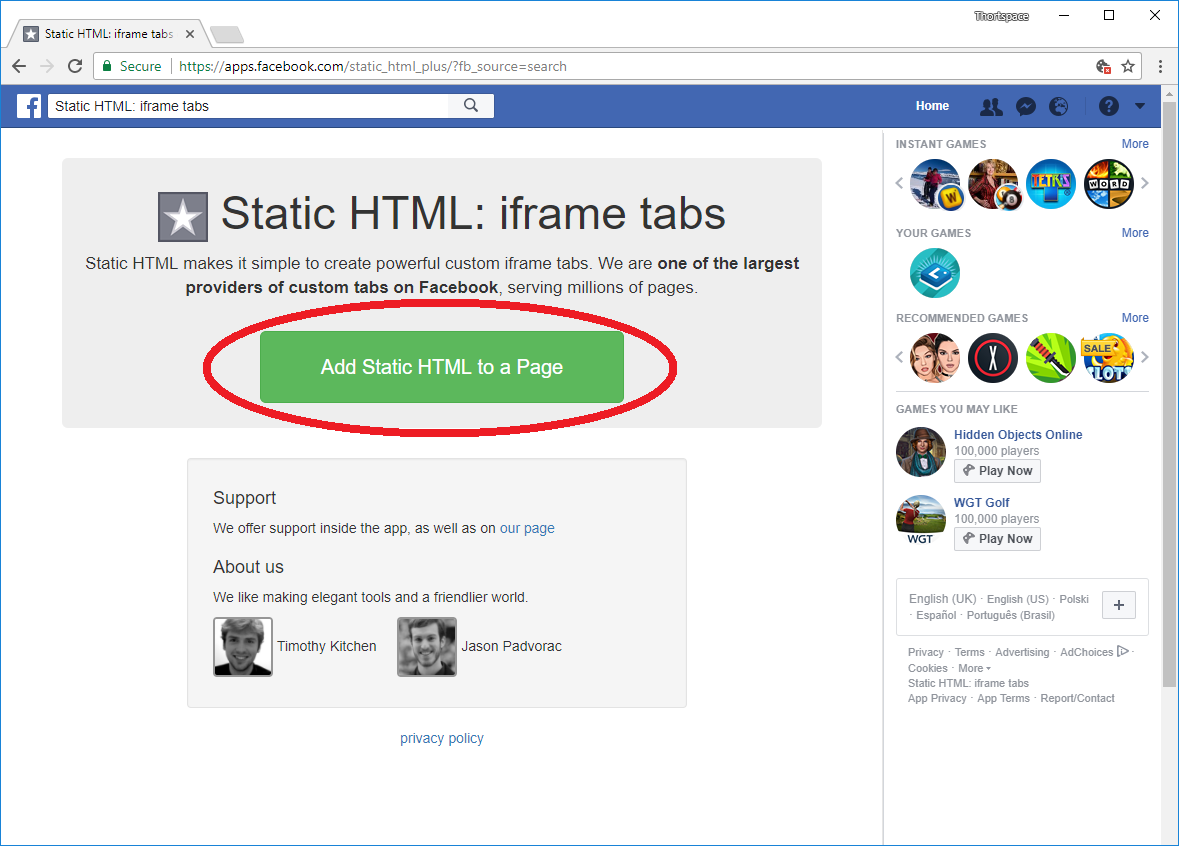Click the search magnifier button
The width and height of the screenshot is (1179, 846).
point(471,106)
